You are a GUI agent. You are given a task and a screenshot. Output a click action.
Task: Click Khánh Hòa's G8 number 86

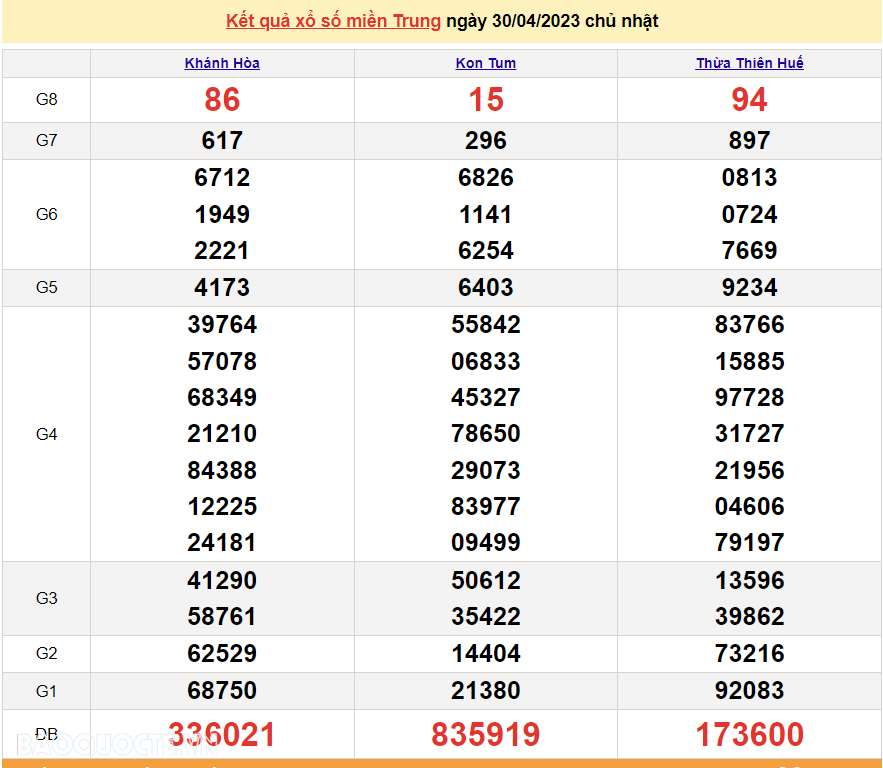pyautogui.click(x=221, y=100)
